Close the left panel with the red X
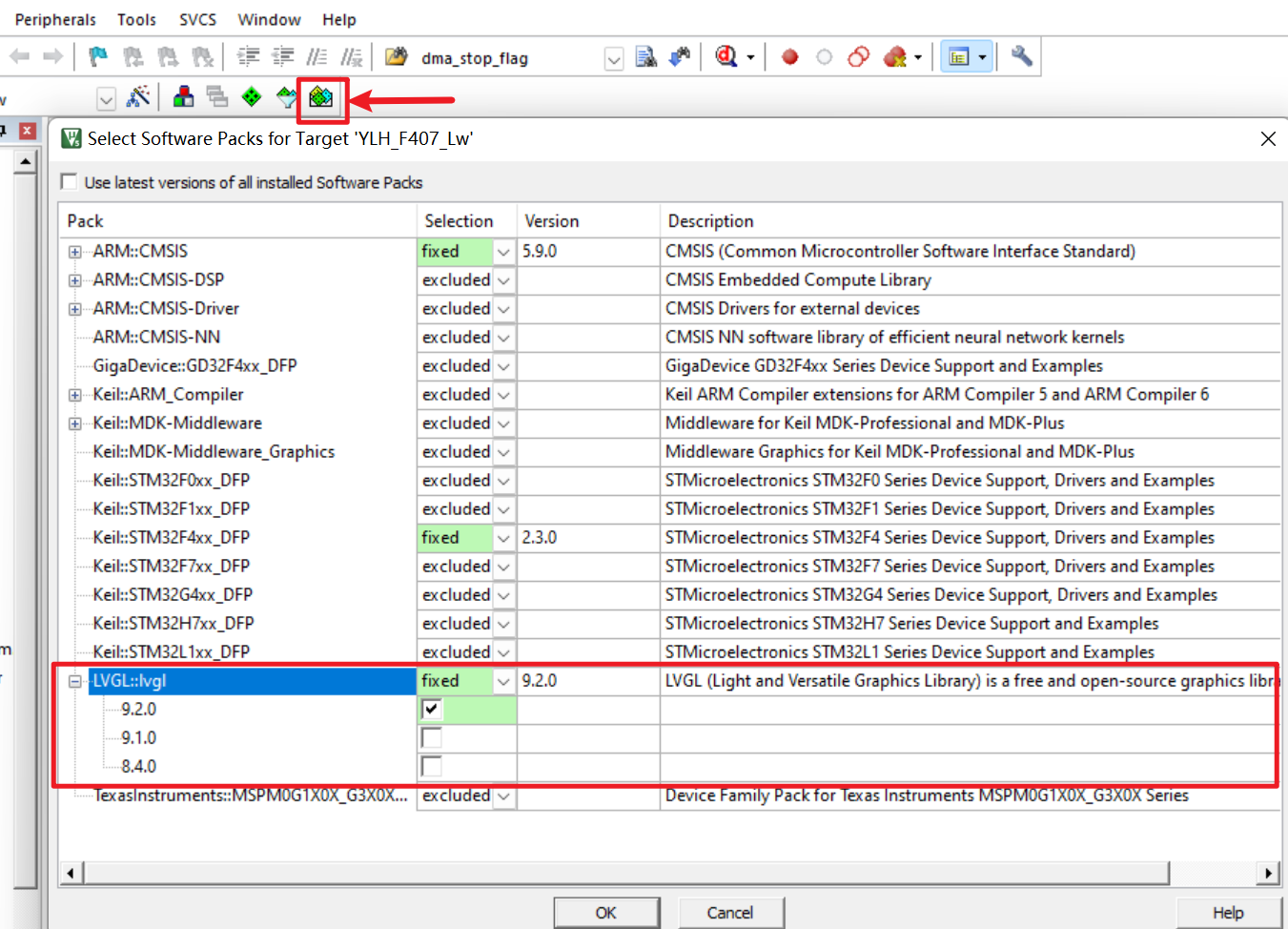1288x929 pixels. click(x=28, y=131)
